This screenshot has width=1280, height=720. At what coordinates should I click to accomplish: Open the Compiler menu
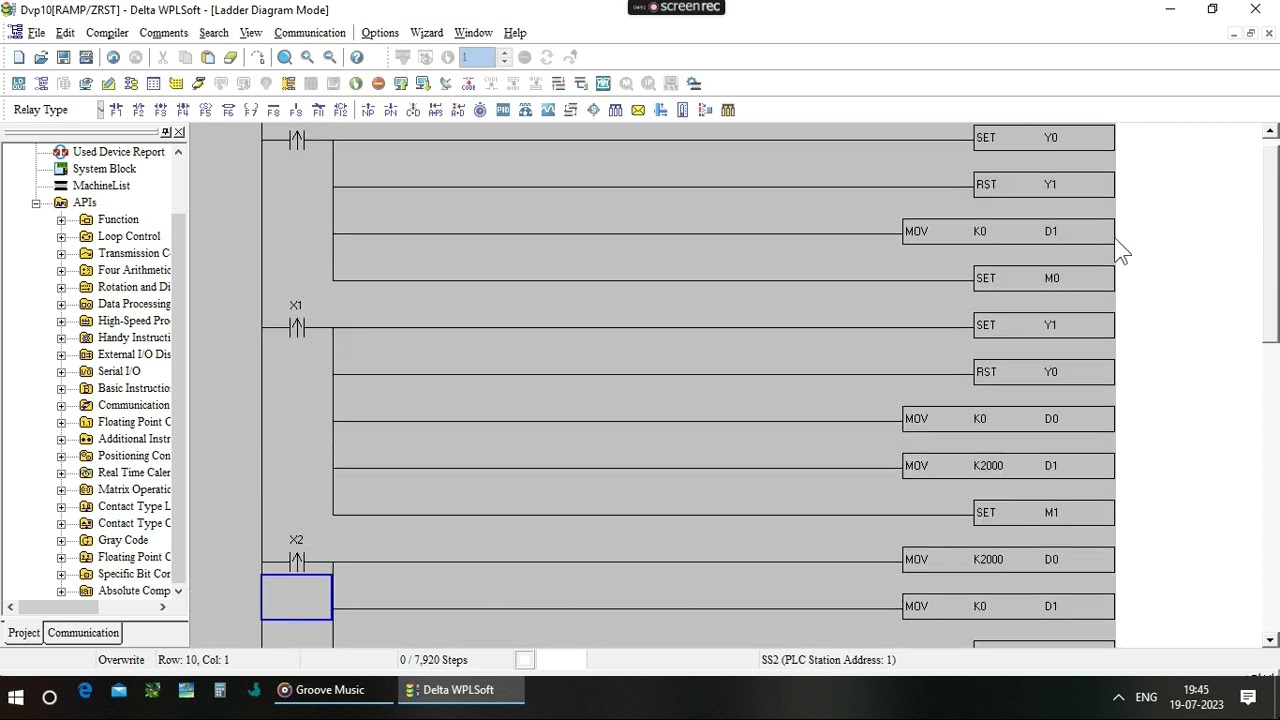pyautogui.click(x=107, y=33)
